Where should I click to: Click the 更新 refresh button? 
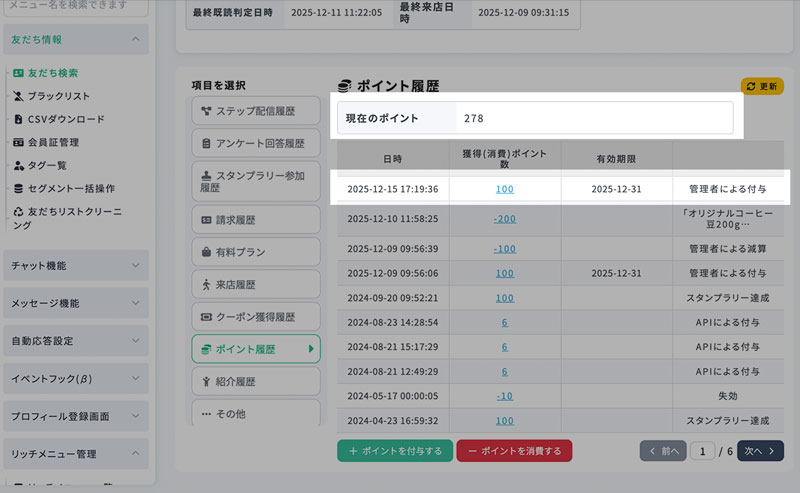tap(761, 87)
